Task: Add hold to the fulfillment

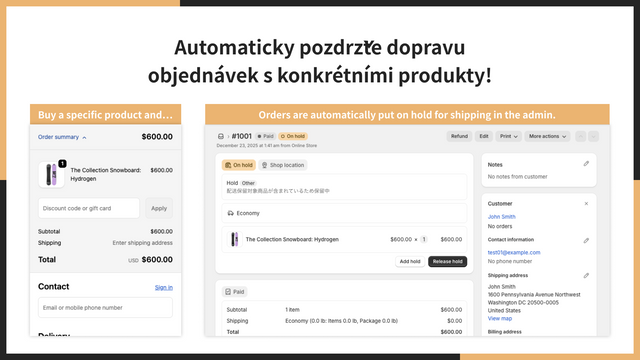Action: coord(410,261)
